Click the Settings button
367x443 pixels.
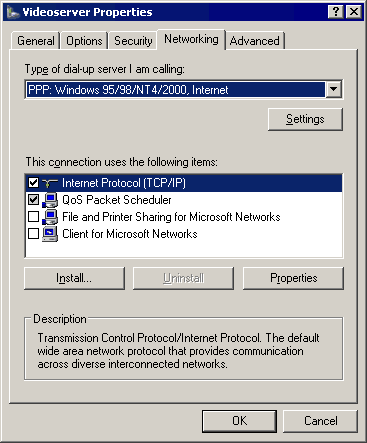(x=305, y=119)
